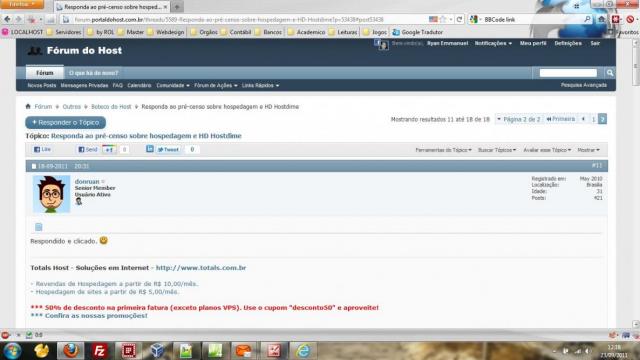Open the Webdesign bookmarks folder
Image resolution: width=640 pixels, height=360 pixels.
point(166,32)
